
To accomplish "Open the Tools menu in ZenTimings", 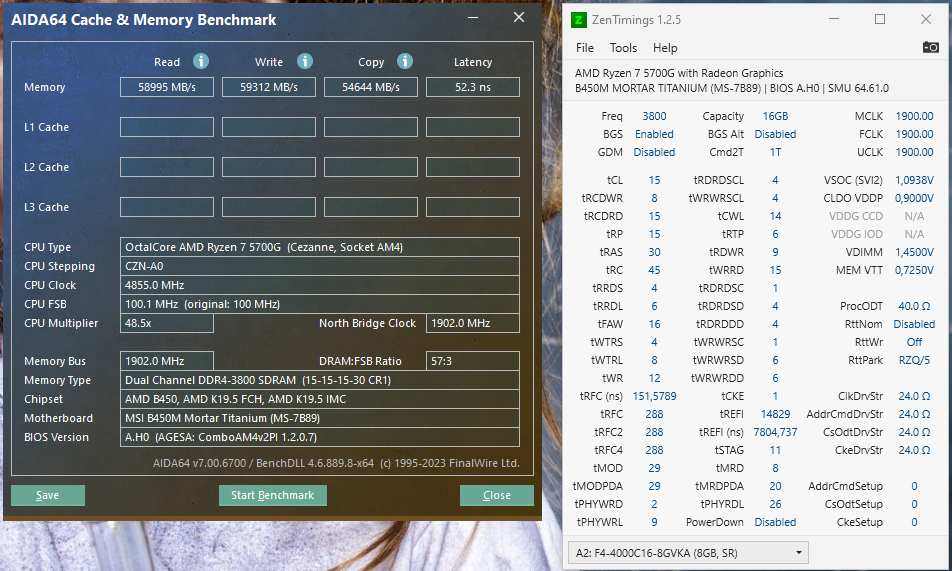I will point(624,48).
